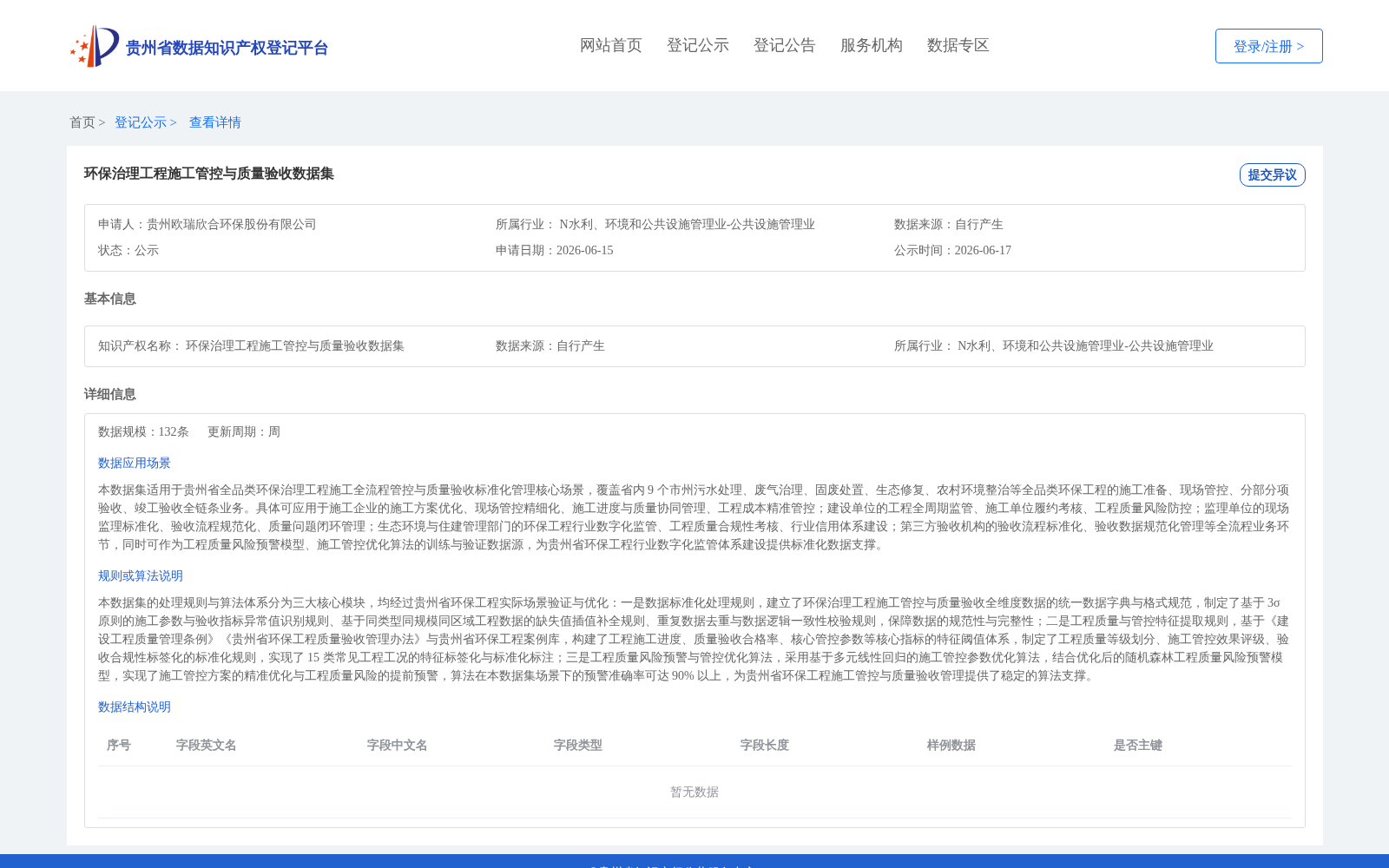
Task: Click 详细信息 section heading
Action: (110, 394)
